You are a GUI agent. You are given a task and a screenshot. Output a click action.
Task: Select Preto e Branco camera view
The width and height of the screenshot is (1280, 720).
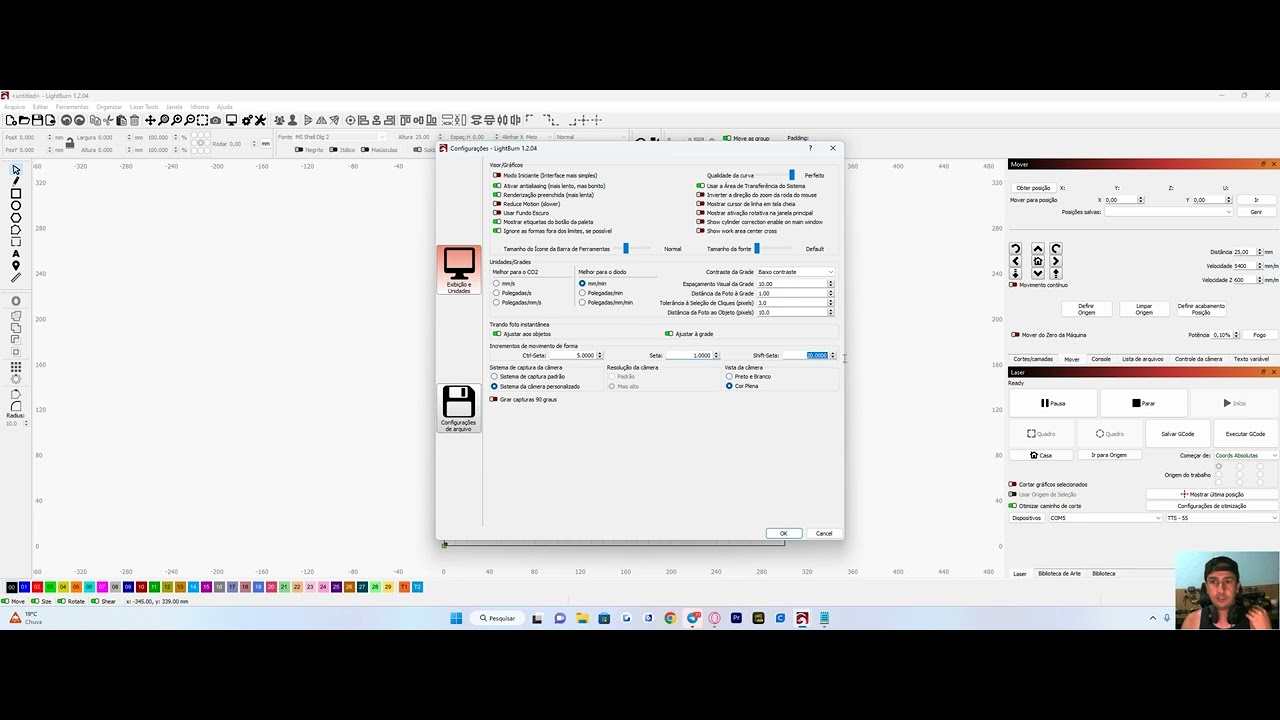pyautogui.click(x=729, y=377)
